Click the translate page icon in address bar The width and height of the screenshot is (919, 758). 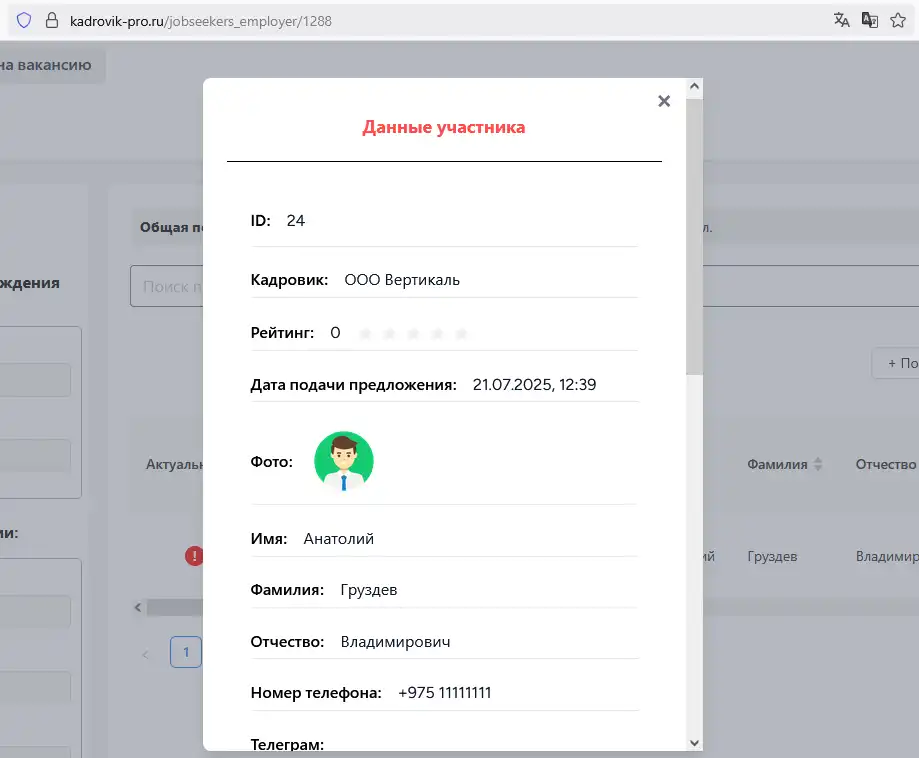842,20
